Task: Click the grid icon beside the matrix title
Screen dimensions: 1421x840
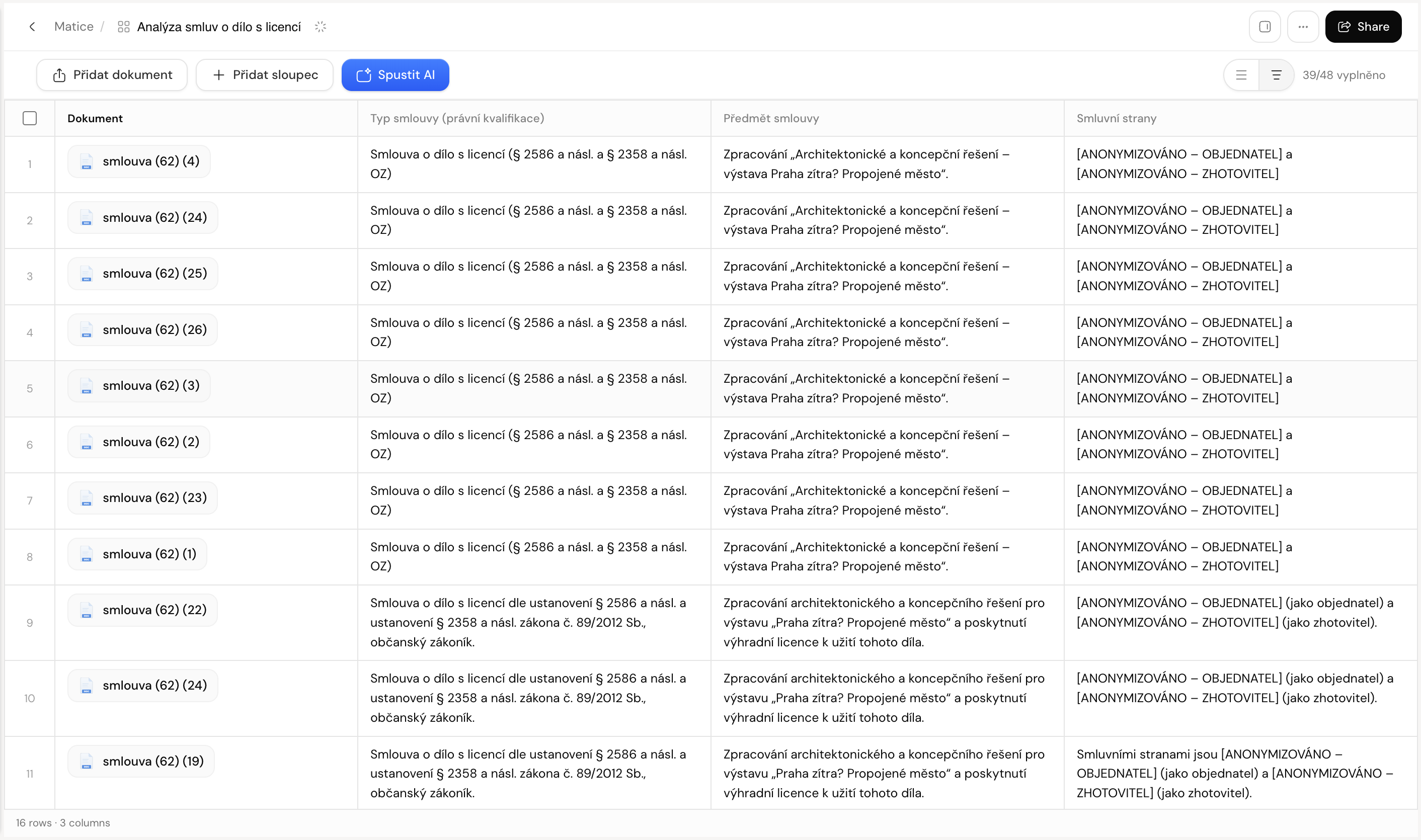Action: point(123,27)
